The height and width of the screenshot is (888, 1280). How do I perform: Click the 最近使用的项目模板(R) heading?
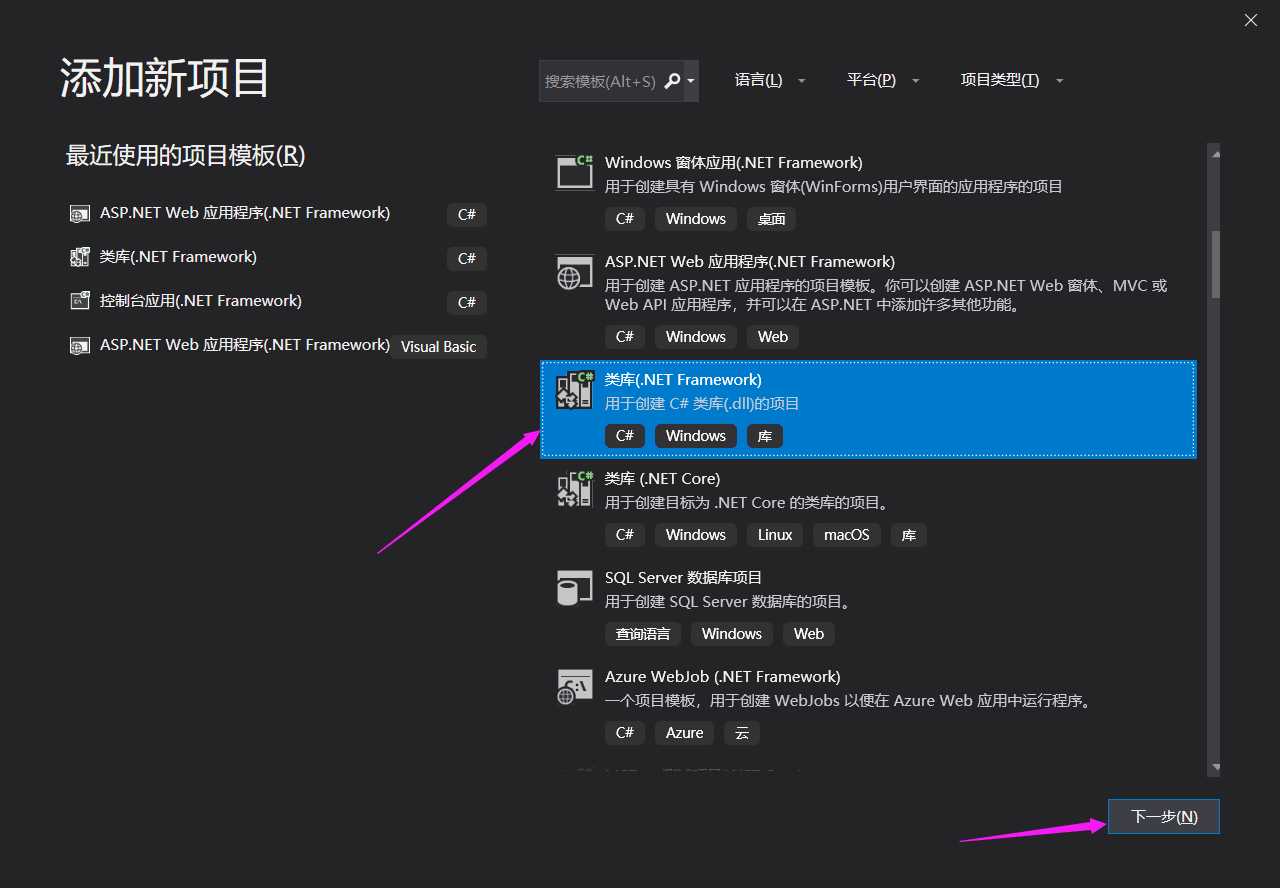coord(185,155)
